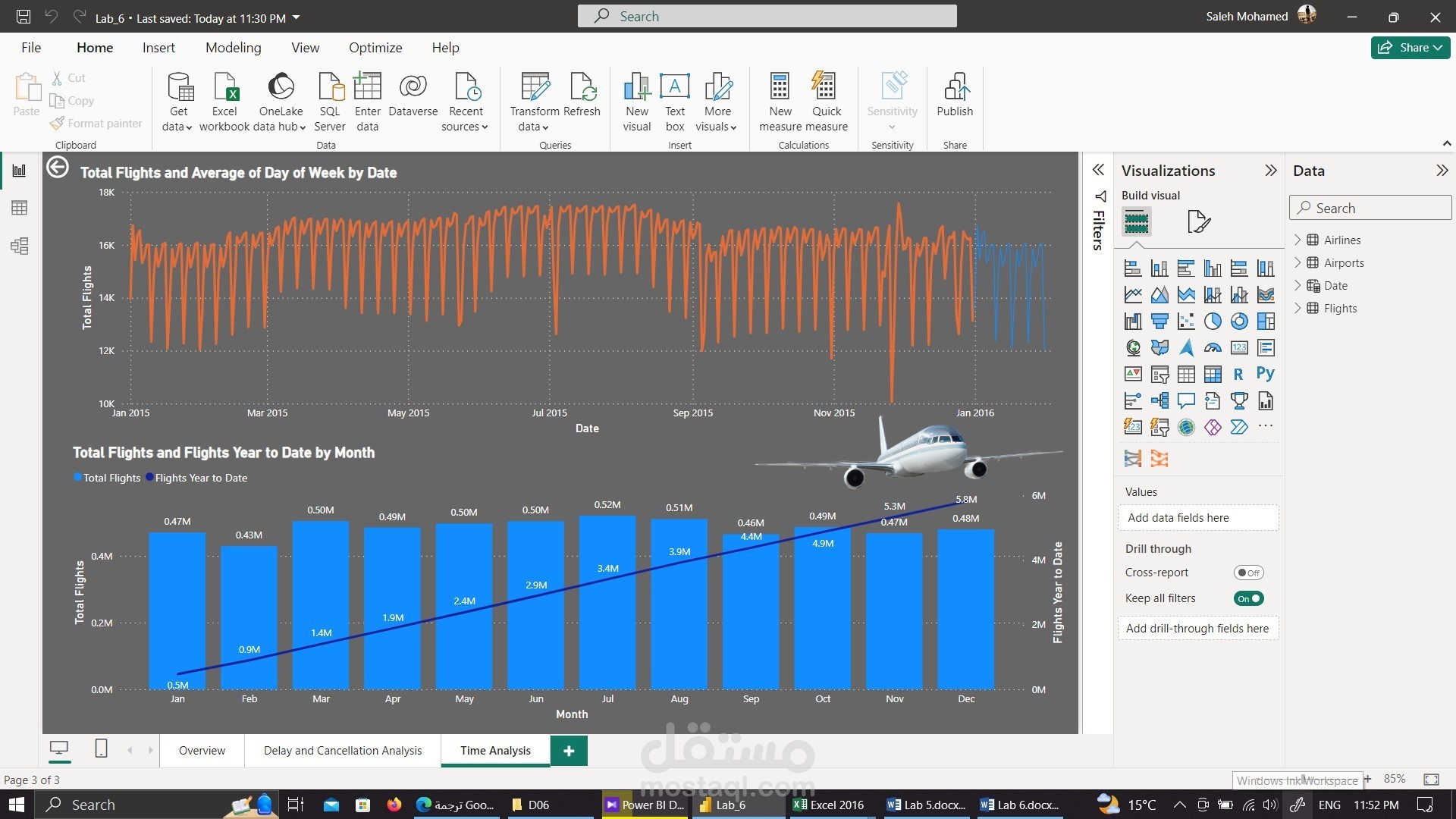Turn off the Keep all filters switch

pyautogui.click(x=1247, y=598)
